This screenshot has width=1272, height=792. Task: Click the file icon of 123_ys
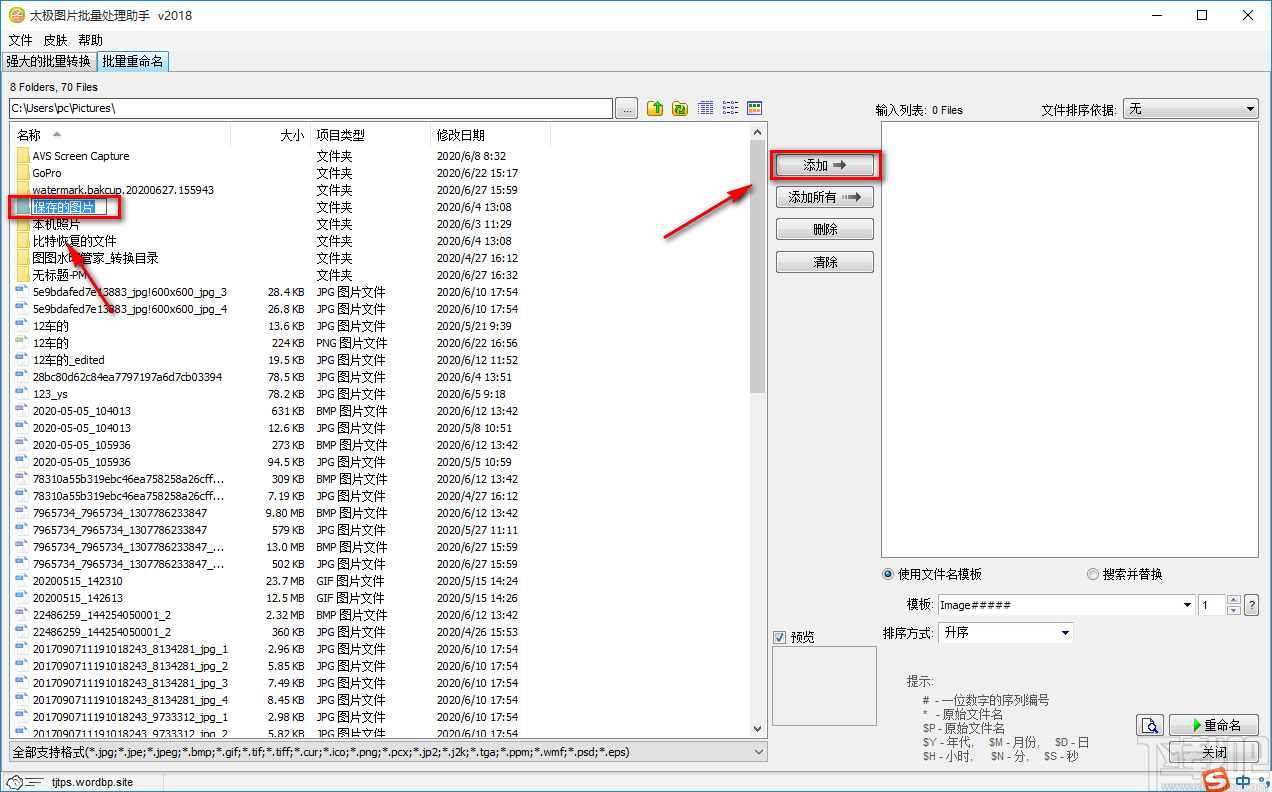click(22, 394)
